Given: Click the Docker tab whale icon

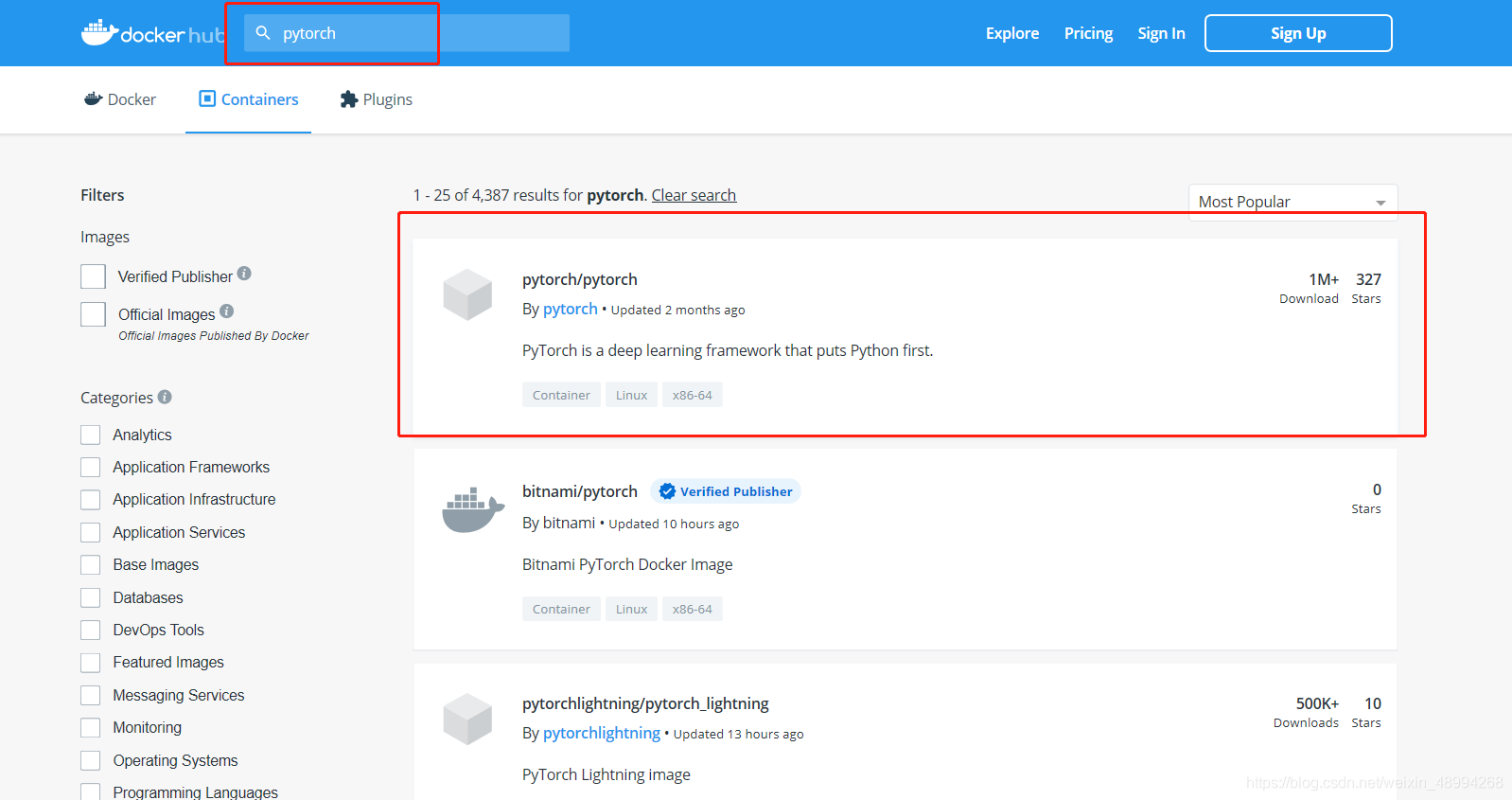Looking at the screenshot, I should [x=93, y=98].
